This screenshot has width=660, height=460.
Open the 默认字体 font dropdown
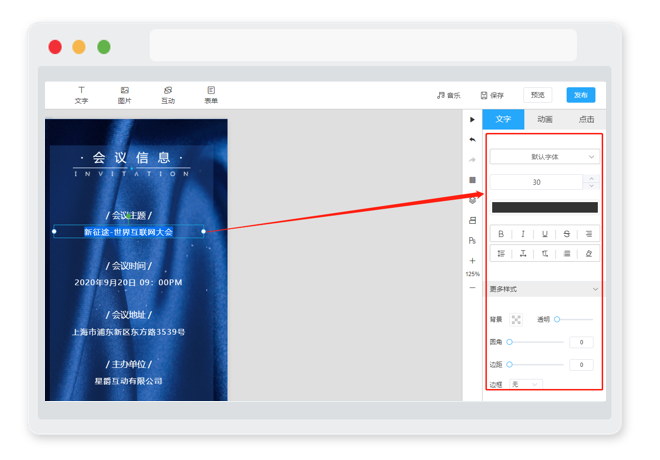[x=545, y=157]
